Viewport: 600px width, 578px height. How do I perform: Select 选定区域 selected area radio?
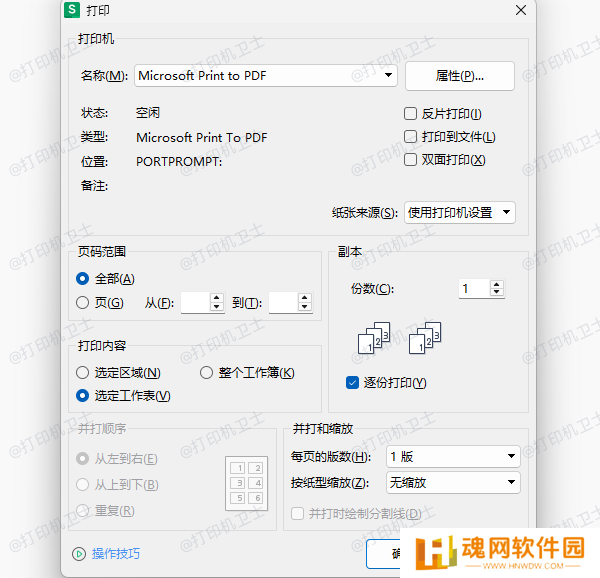[x=82, y=373]
